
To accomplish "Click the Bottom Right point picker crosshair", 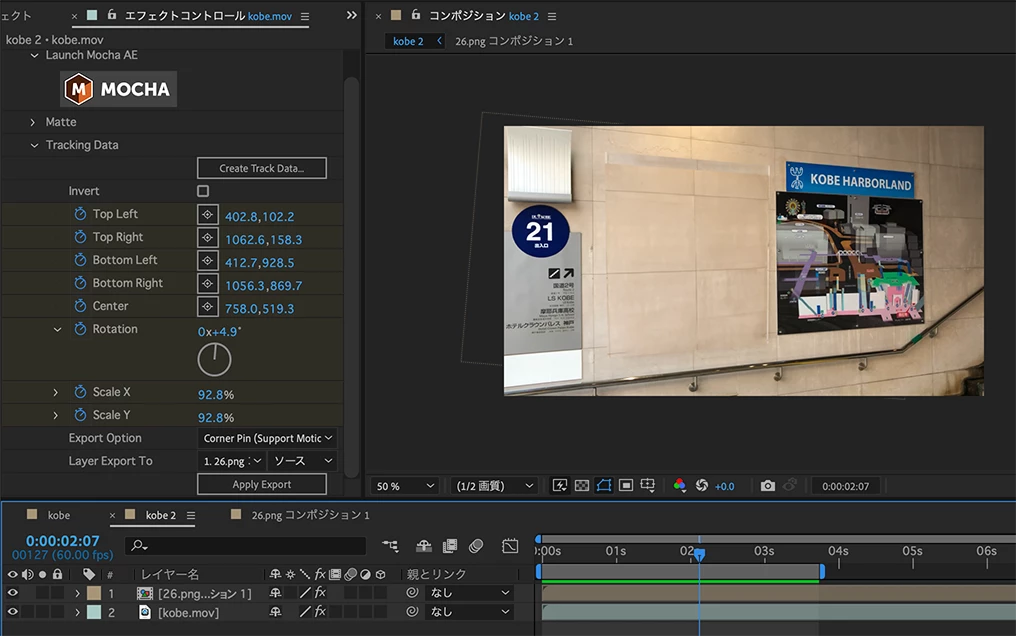I will (207, 283).
